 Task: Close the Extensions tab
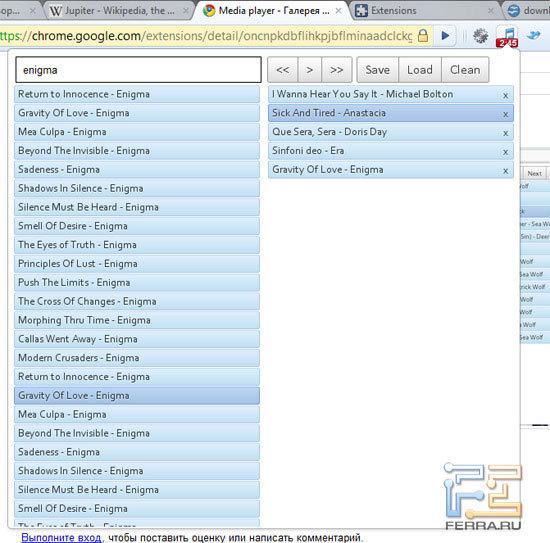[x=491, y=11]
